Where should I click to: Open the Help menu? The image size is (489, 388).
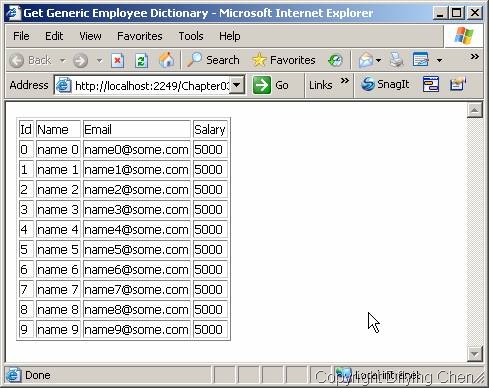(x=230, y=36)
